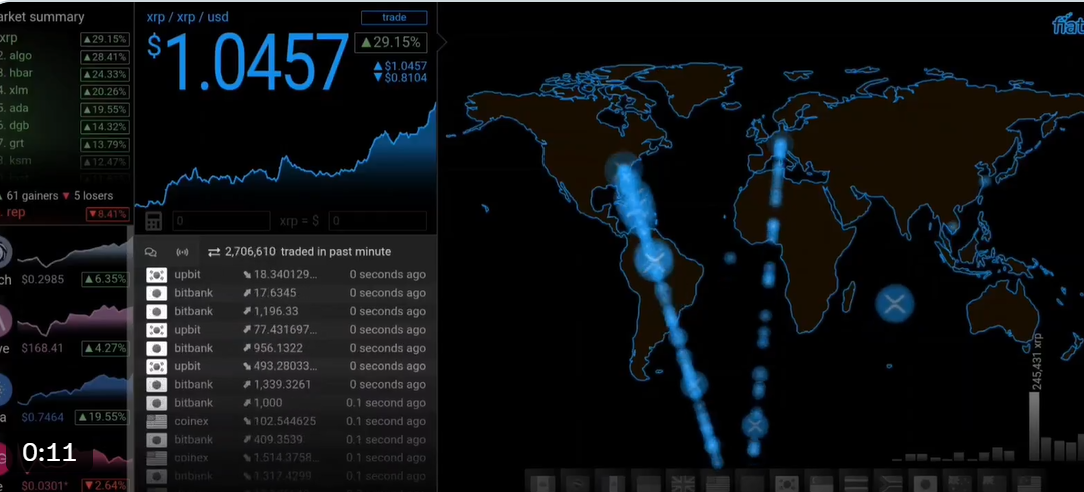Select the South Africa flag in bottom strip
Image resolution: width=1084 pixels, height=492 pixels.
tap(888, 482)
